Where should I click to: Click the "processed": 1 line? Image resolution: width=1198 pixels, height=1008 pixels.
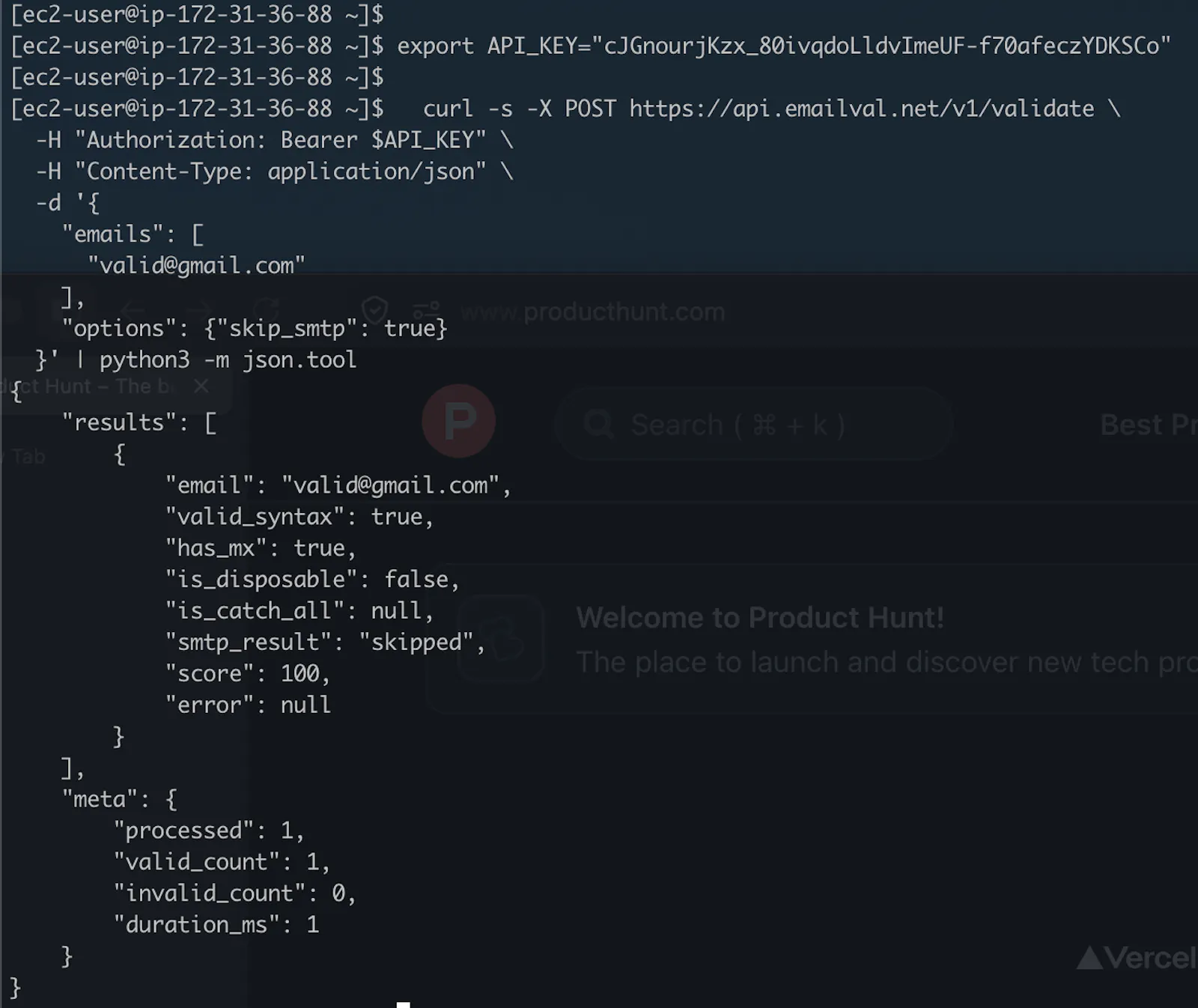coord(209,832)
